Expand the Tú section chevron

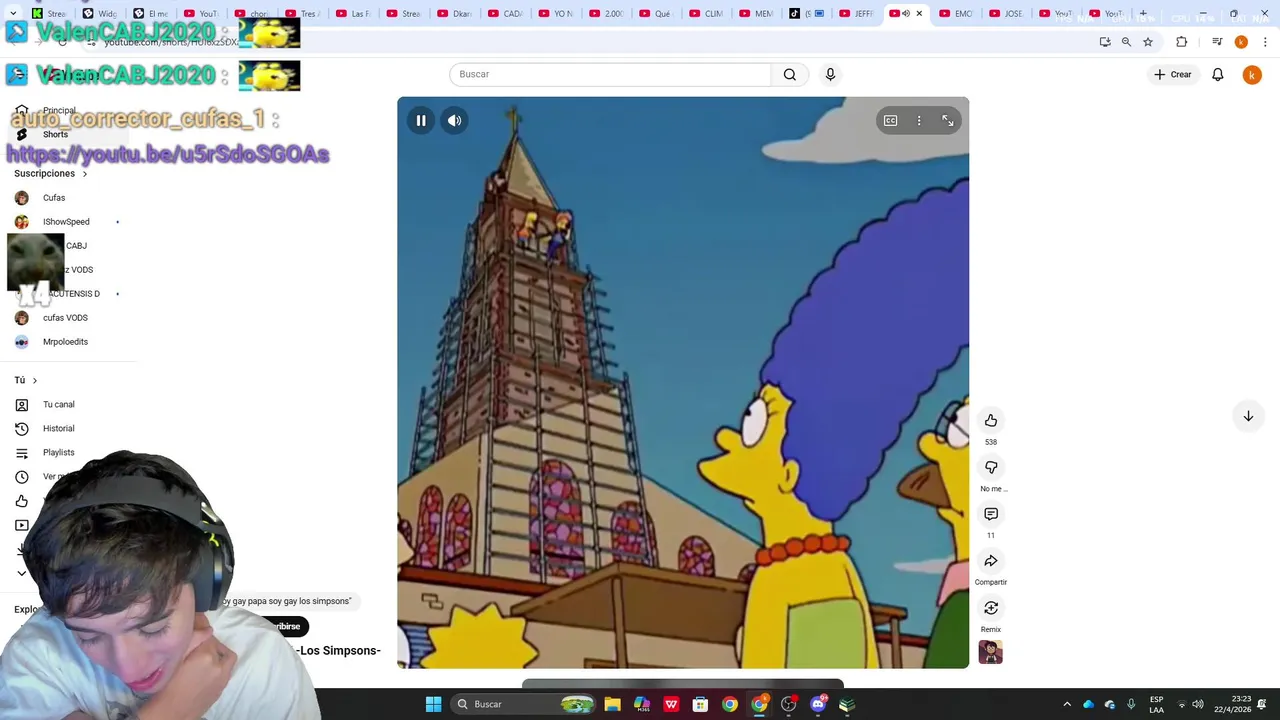pyautogui.click(x=34, y=380)
